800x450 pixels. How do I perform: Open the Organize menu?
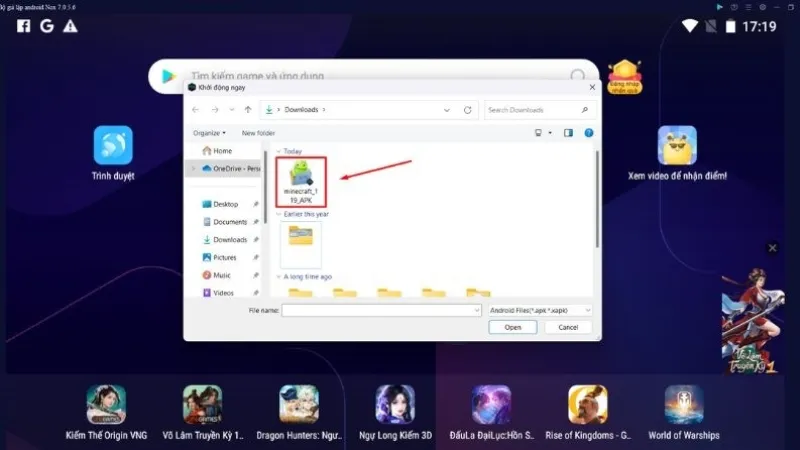click(x=209, y=133)
